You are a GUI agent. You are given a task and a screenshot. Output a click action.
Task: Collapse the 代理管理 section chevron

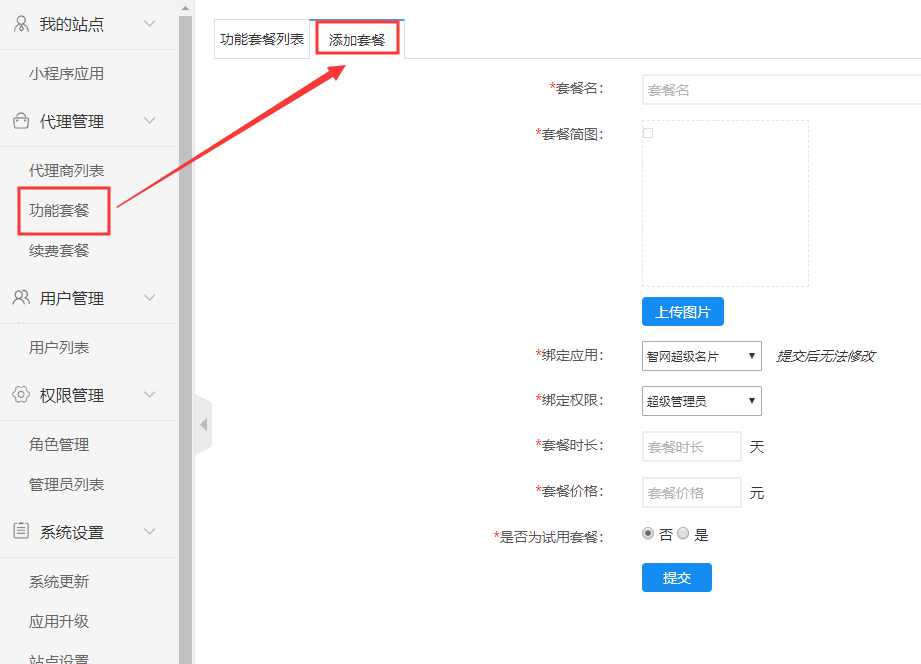click(x=150, y=120)
